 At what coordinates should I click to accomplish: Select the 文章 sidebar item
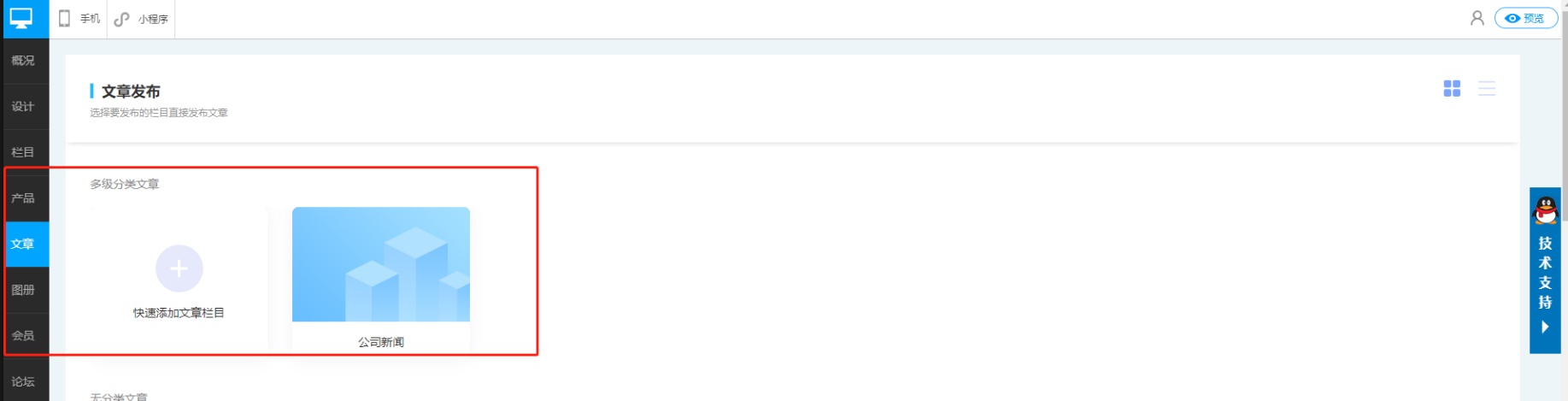pyautogui.click(x=23, y=245)
